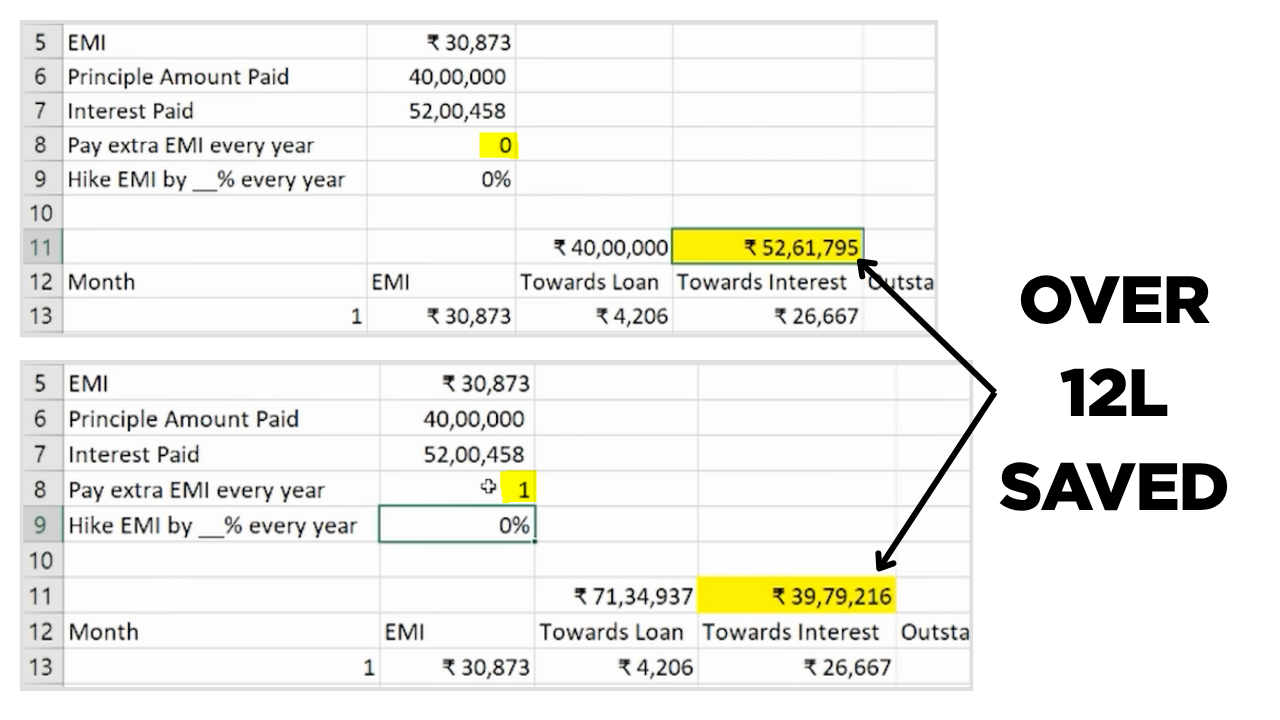Click the ₹4,206 cell in upper table
The height and width of the screenshot is (720, 1280).
click(x=593, y=317)
